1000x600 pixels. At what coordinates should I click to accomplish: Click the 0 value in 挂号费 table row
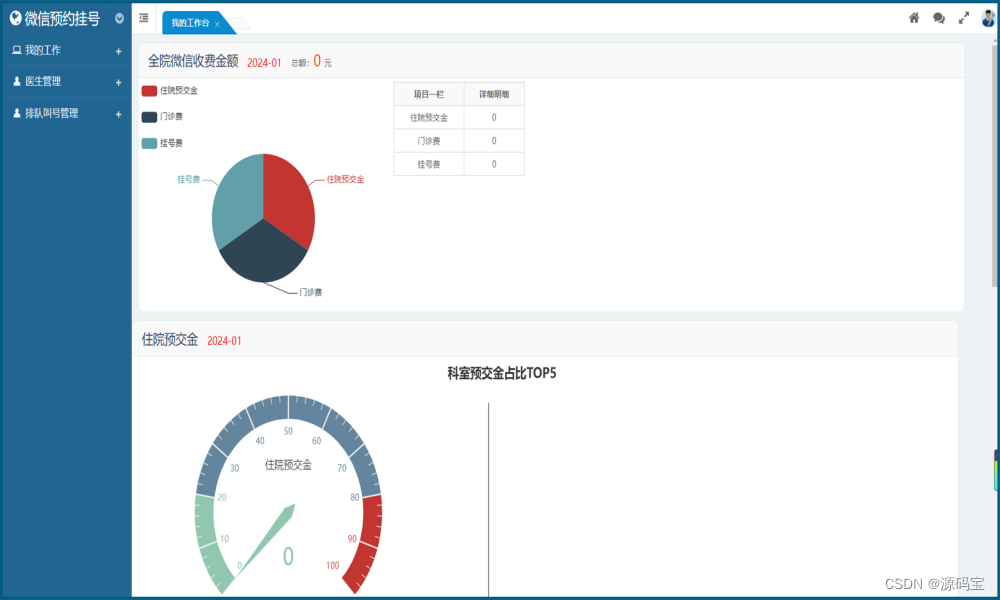click(x=494, y=164)
